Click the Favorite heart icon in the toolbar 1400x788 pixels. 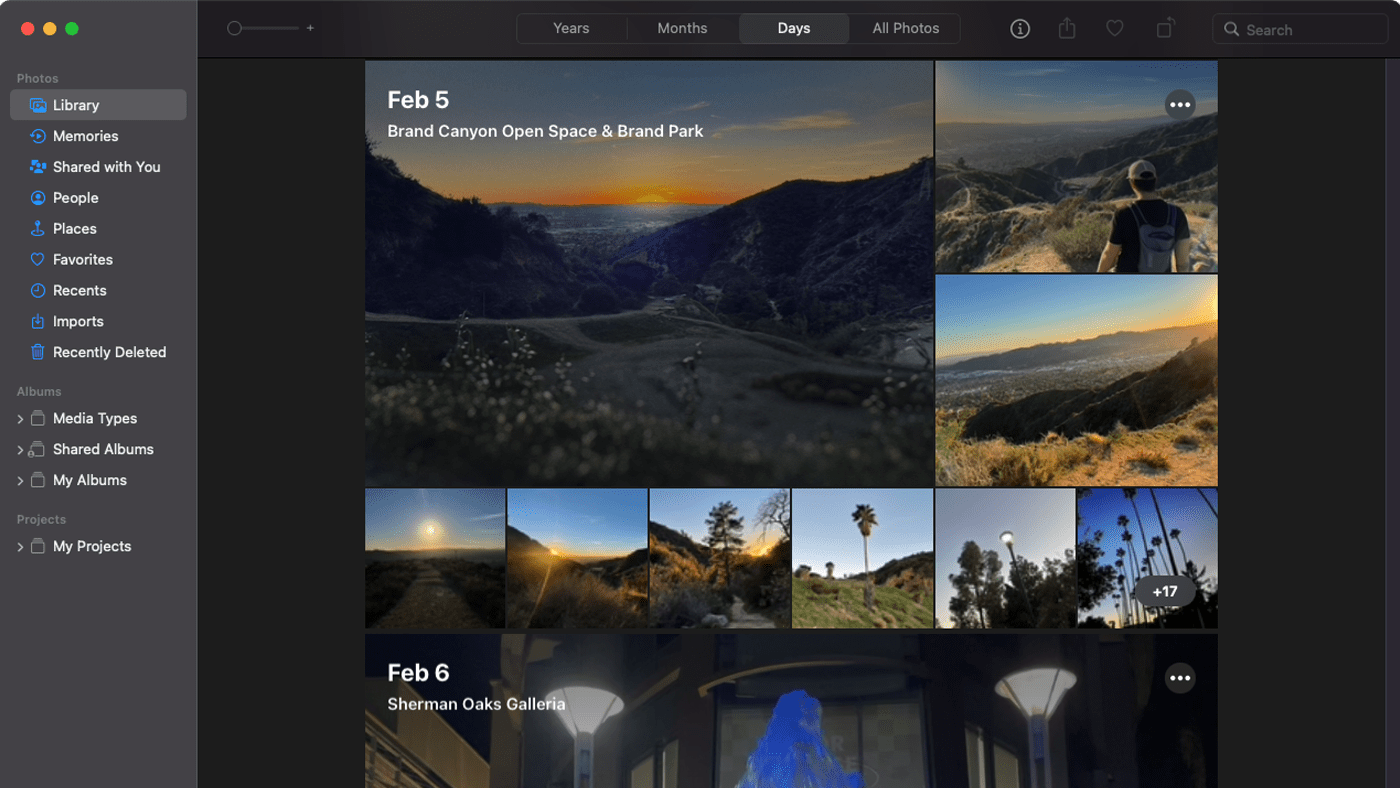tap(1114, 29)
